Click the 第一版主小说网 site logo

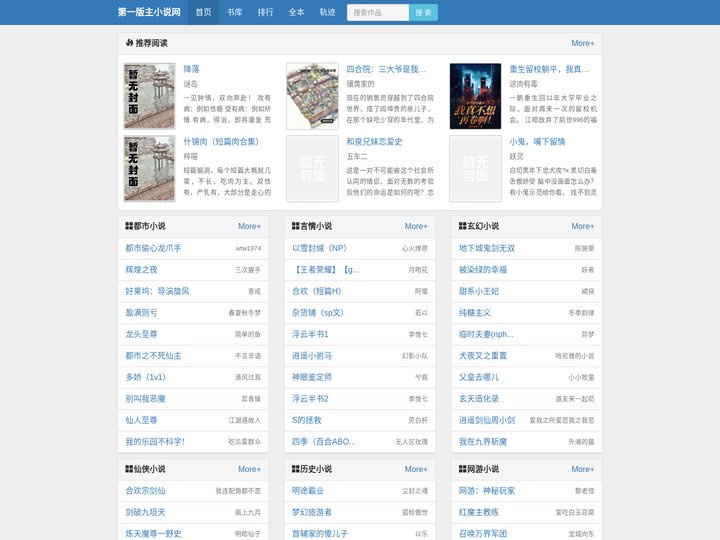[149, 12]
